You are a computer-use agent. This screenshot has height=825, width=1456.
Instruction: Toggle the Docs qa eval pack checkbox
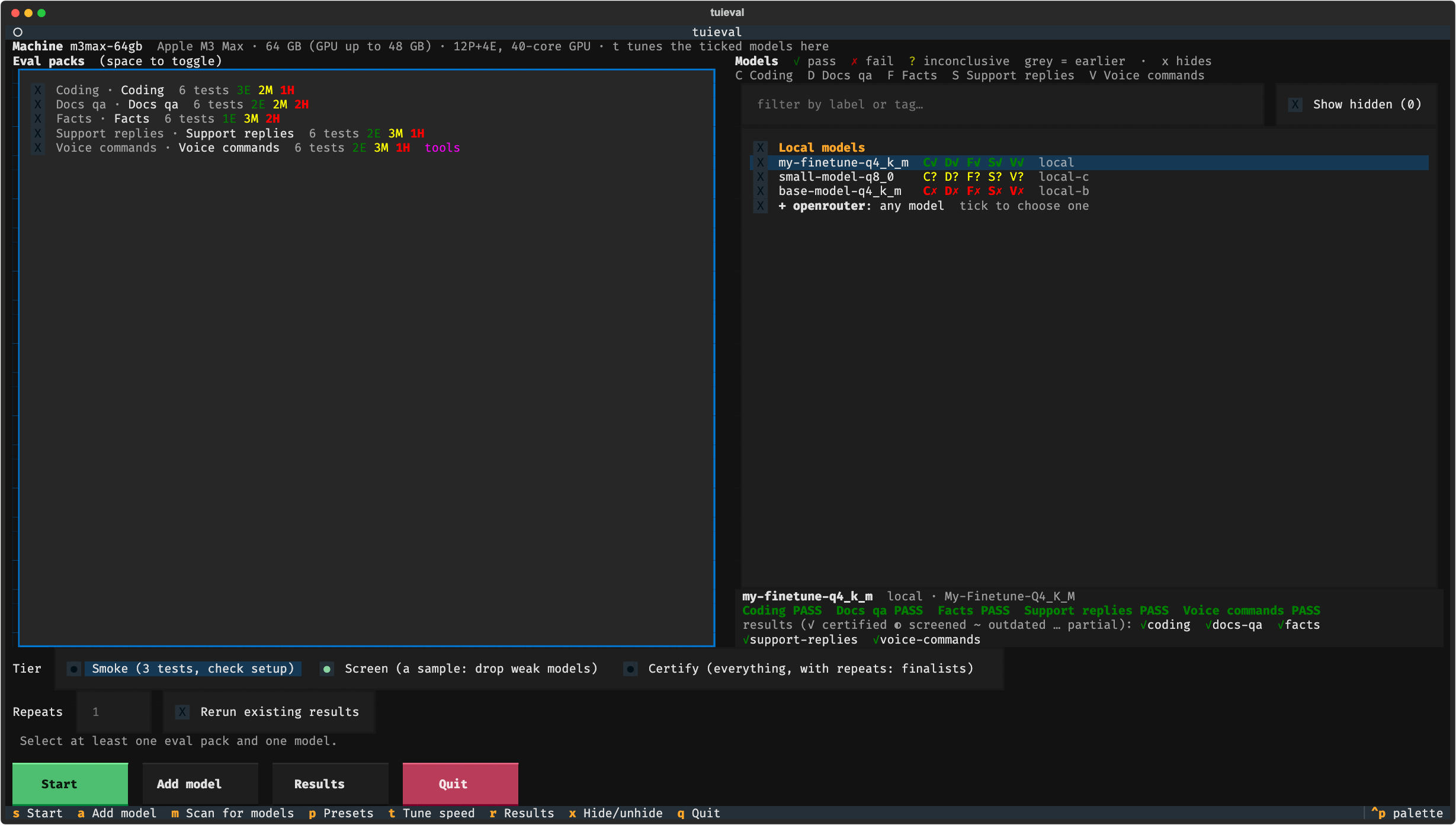38,104
